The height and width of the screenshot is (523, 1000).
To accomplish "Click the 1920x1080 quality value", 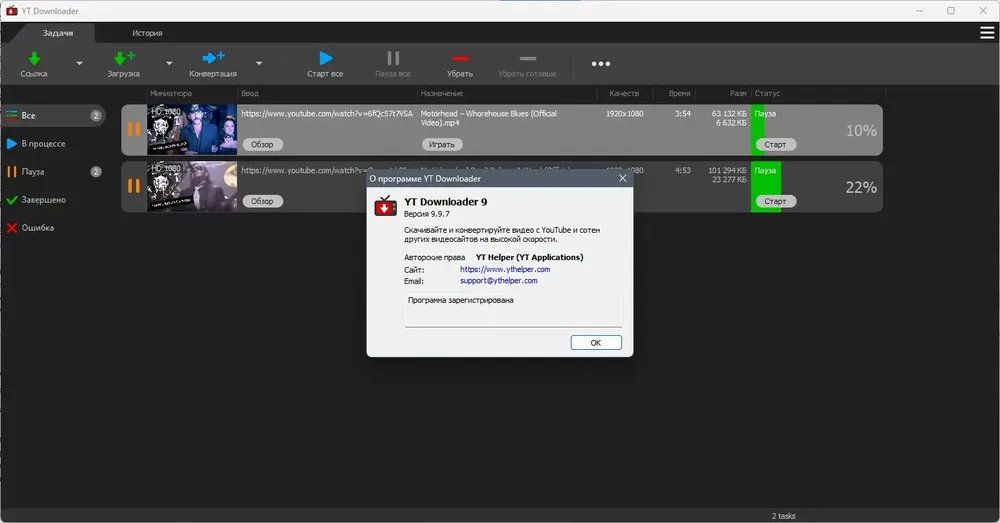I will [624, 114].
